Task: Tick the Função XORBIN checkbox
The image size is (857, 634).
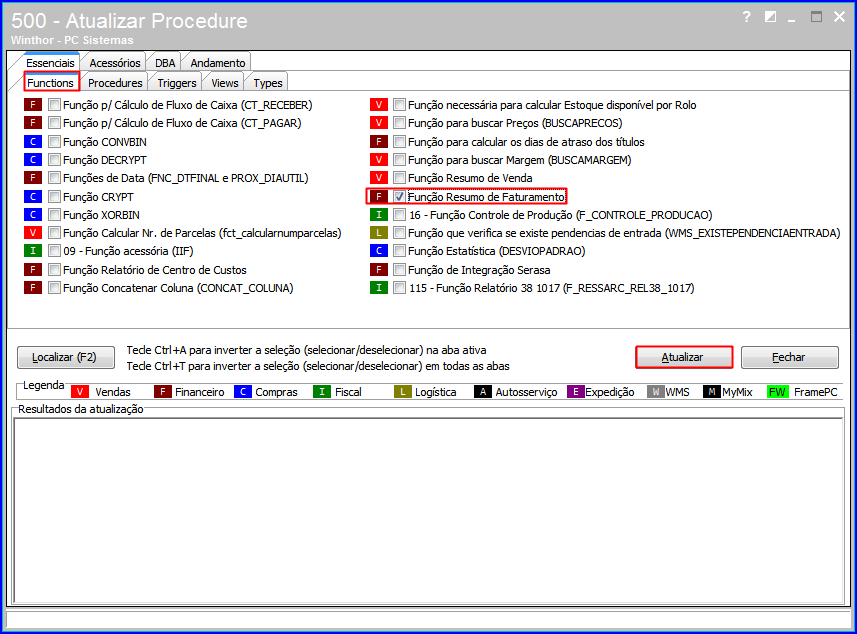Action: pos(54,214)
